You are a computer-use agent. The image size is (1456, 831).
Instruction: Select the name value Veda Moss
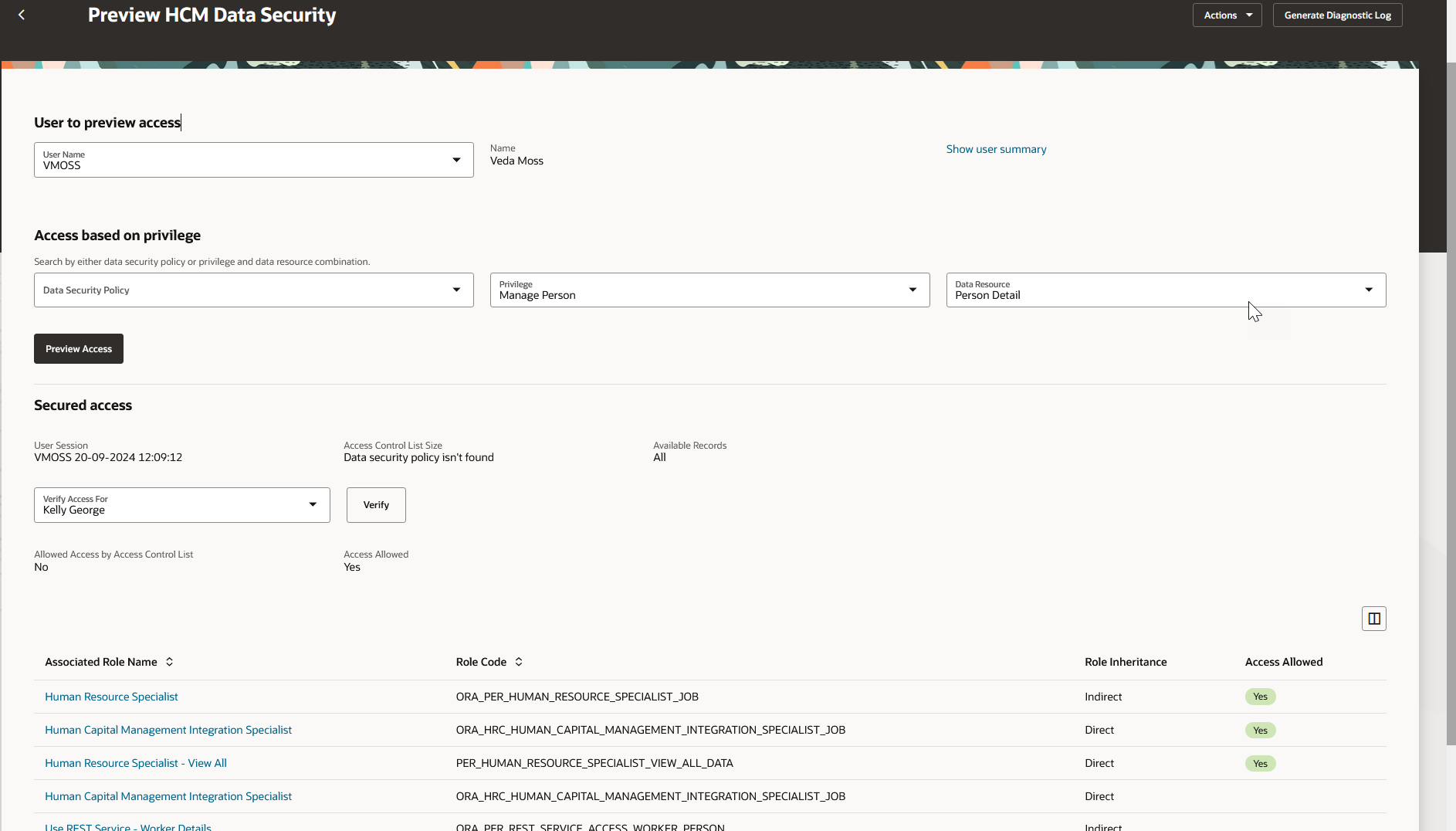click(516, 161)
